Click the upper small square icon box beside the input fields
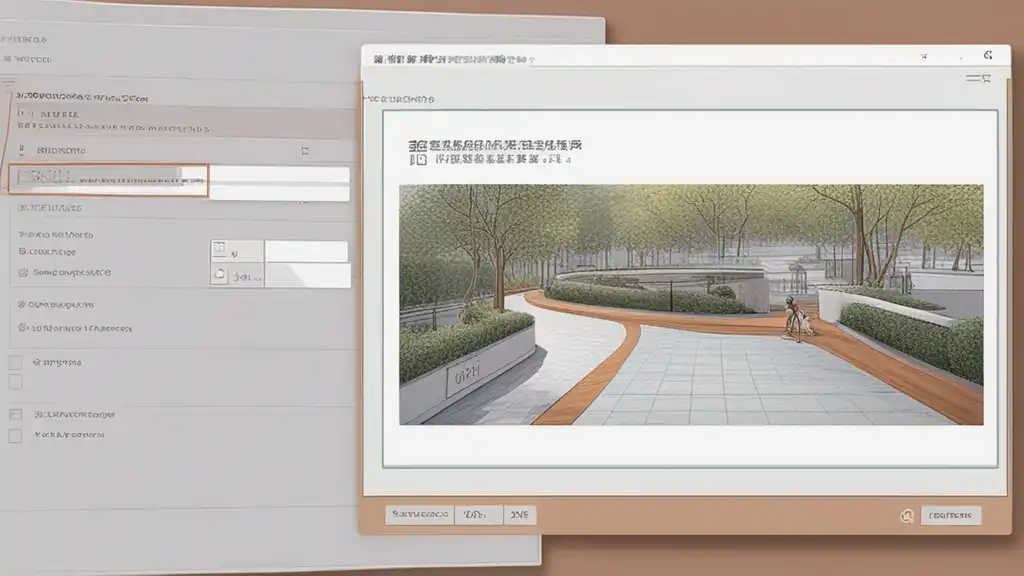1024x576 pixels. pyautogui.click(x=219, y=249)
